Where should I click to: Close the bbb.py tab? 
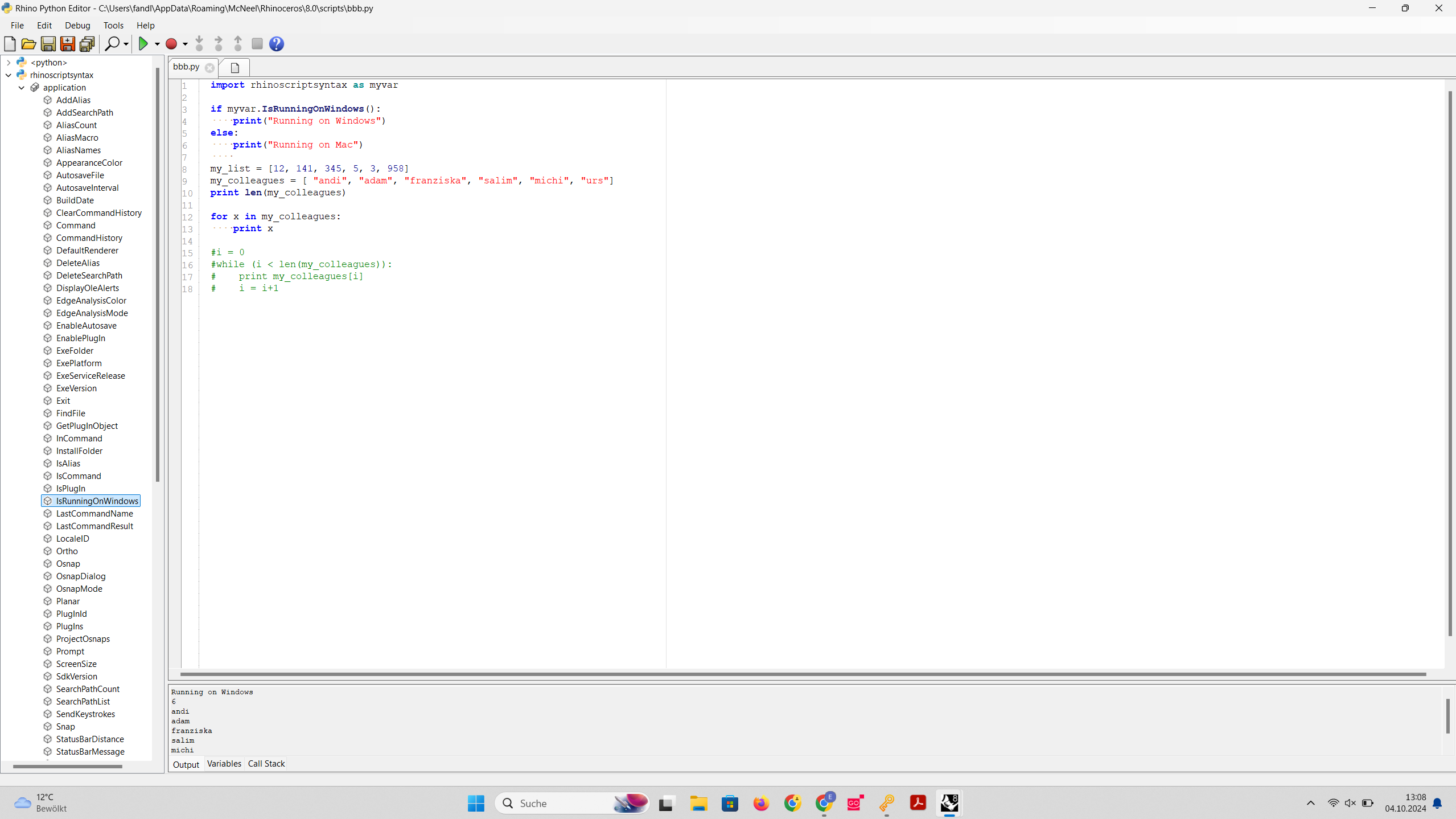(x=210, y=67)
